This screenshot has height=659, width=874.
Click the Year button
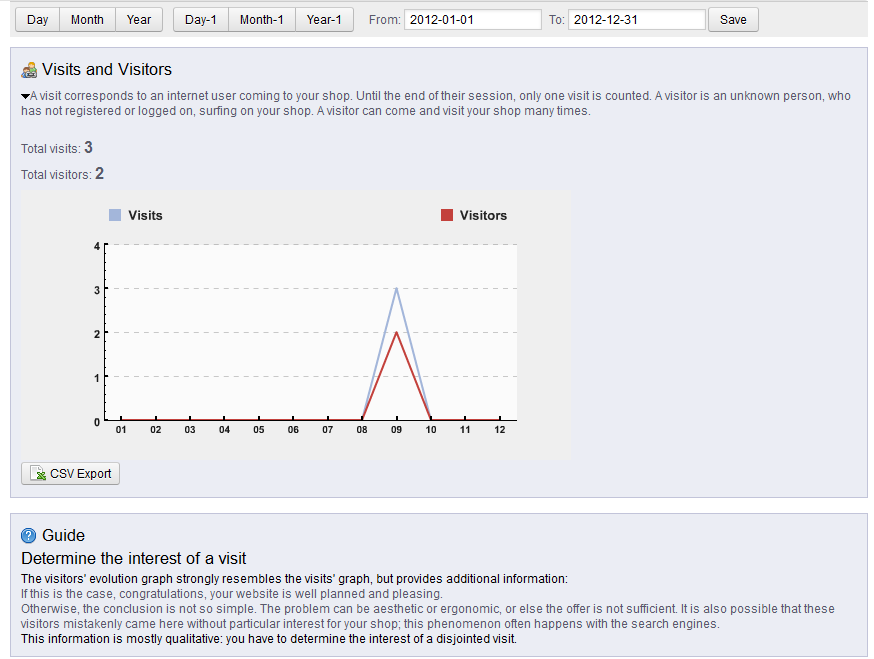tap(139, 20)
